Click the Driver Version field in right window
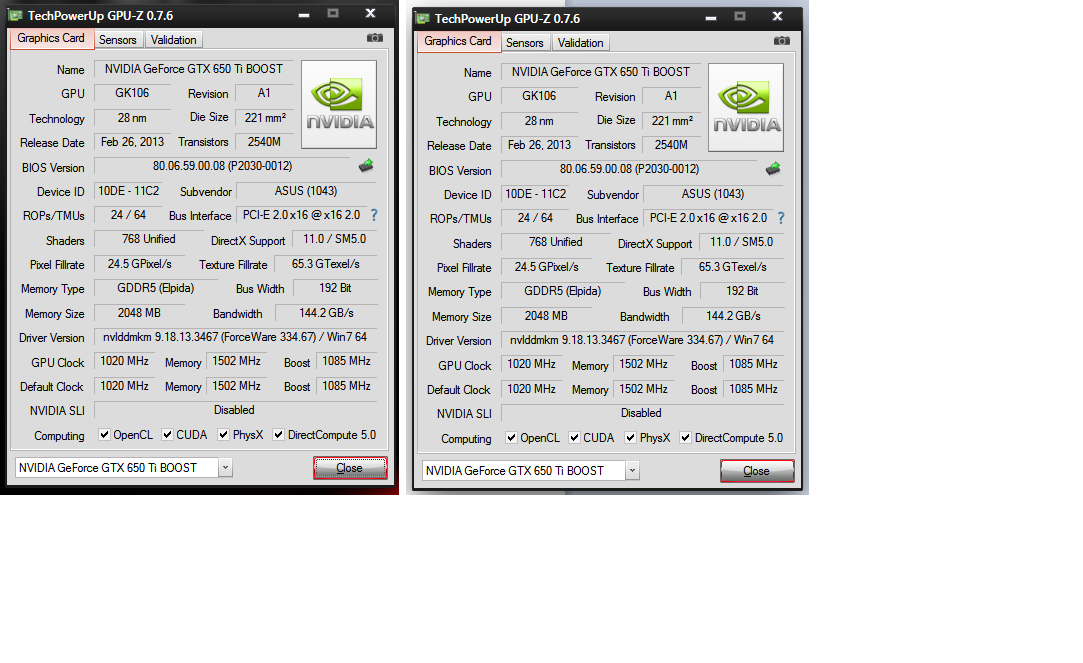The height and width of the screenshot is (663, 1083). (642, 340)
